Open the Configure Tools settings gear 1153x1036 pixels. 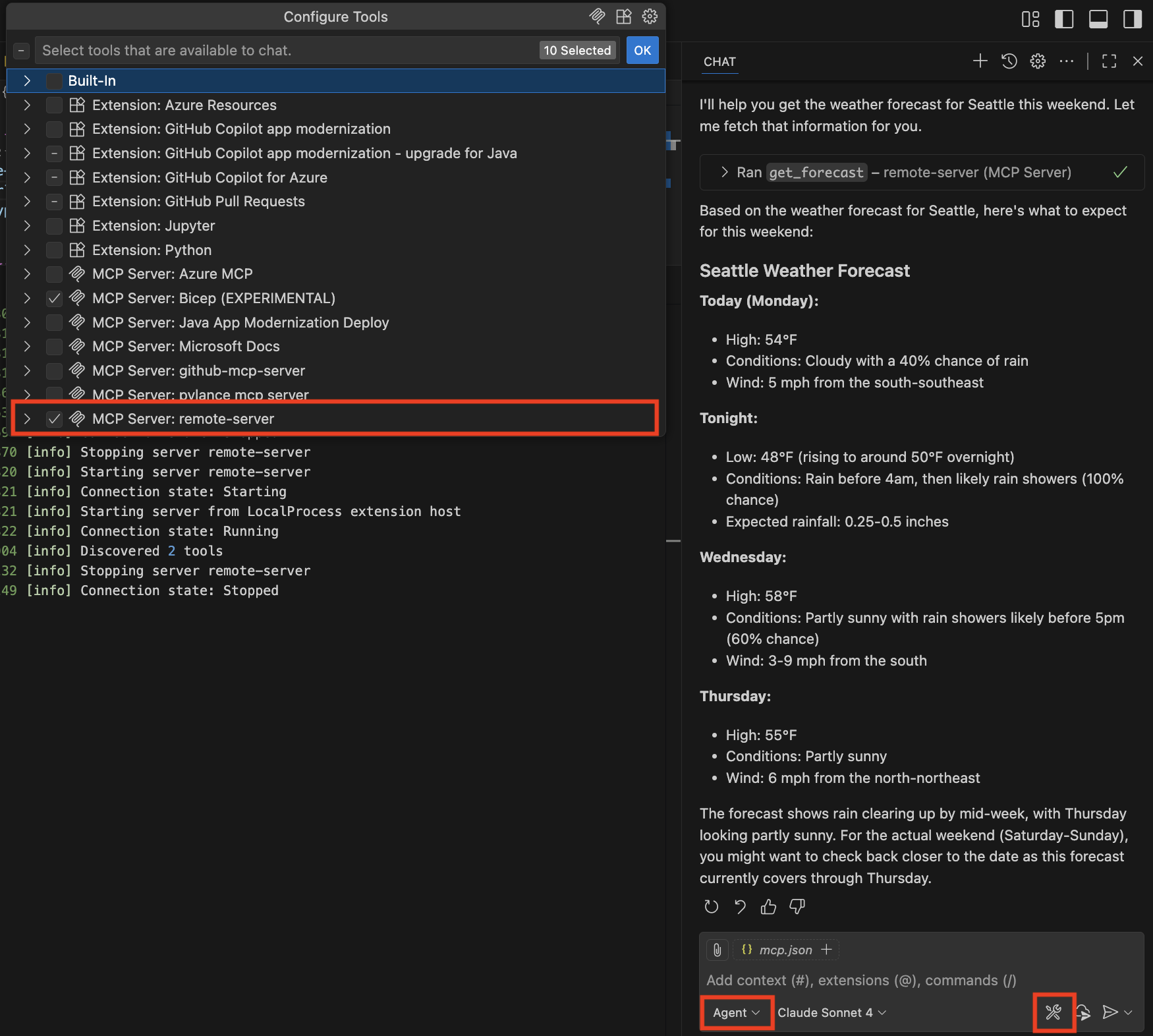tap(650, 16)
